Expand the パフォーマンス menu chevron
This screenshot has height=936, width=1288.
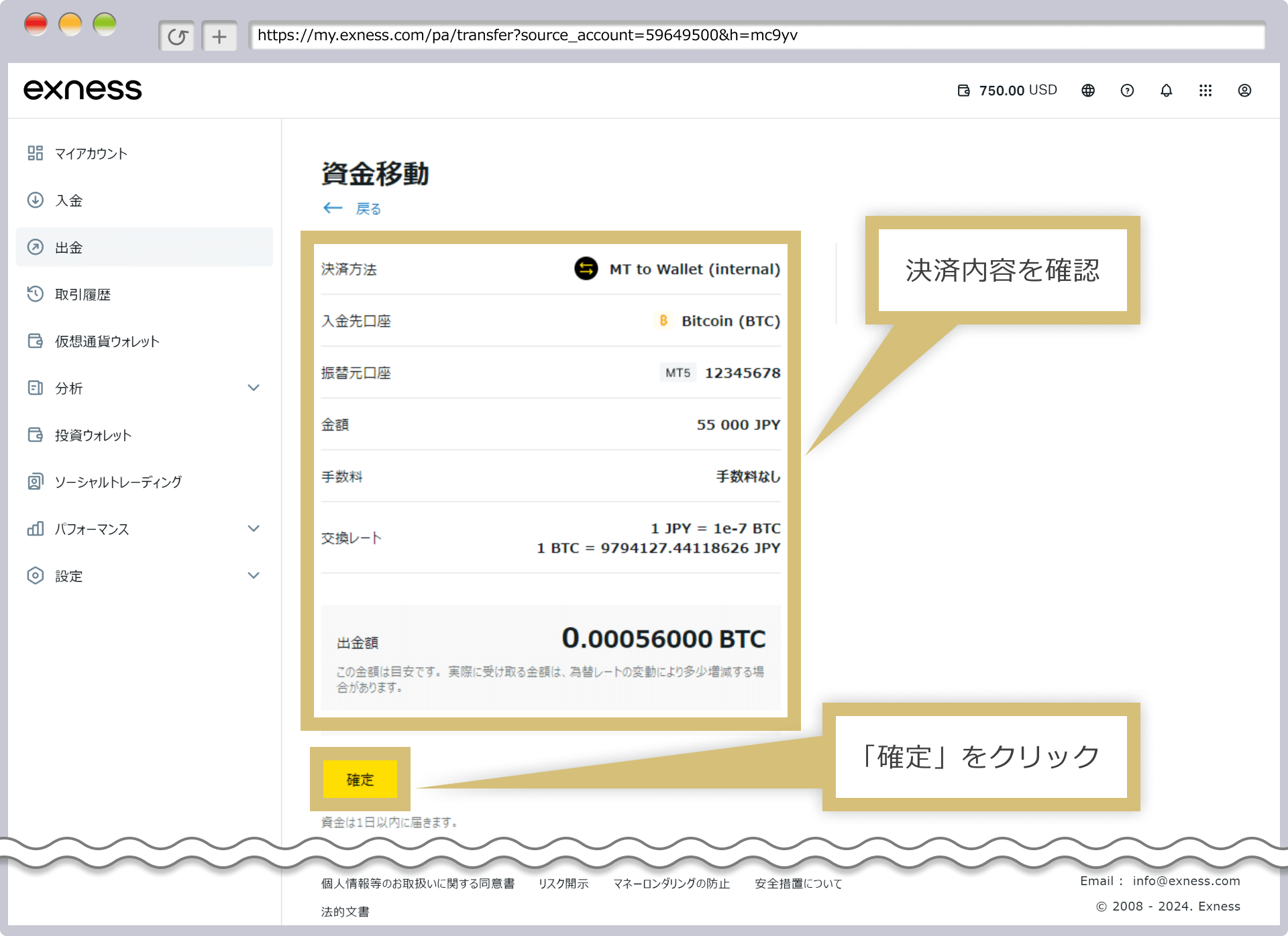[254, 529]
